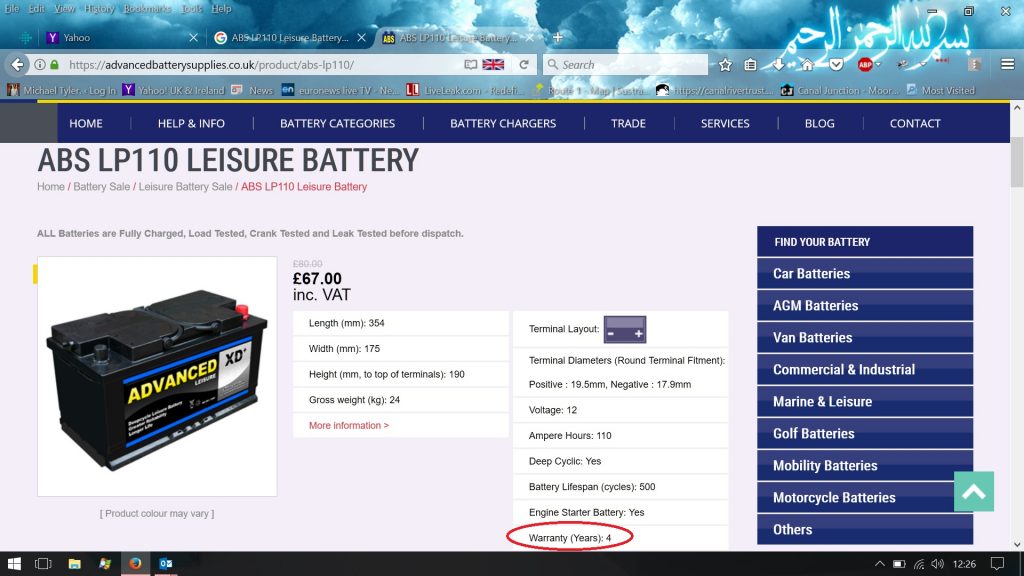This screenshot has height=576, width=1024.
Task: Open the Bookmarks menu
Action: pyautogui.click(x=148, y=8)
